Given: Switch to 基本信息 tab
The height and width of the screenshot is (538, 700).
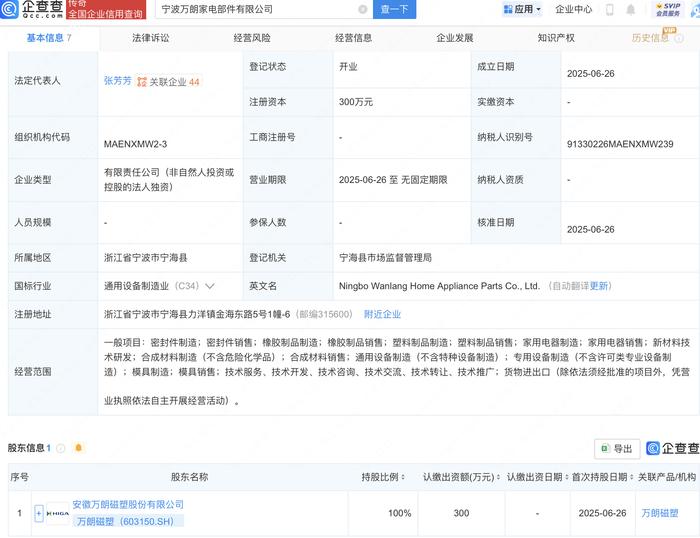Looking at the screenshot, I should (x=49, y=38).
